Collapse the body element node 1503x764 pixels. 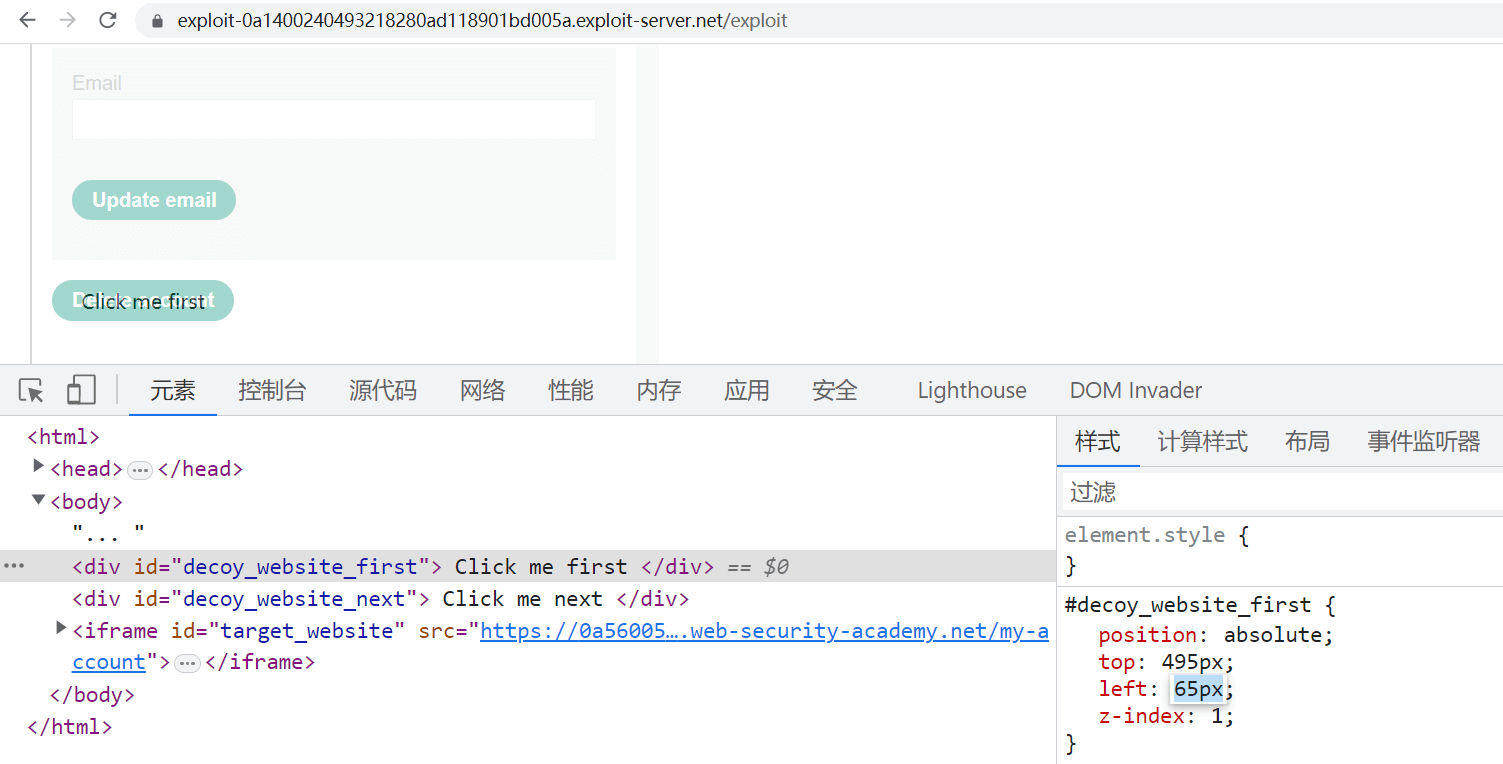tap(39, 499)
